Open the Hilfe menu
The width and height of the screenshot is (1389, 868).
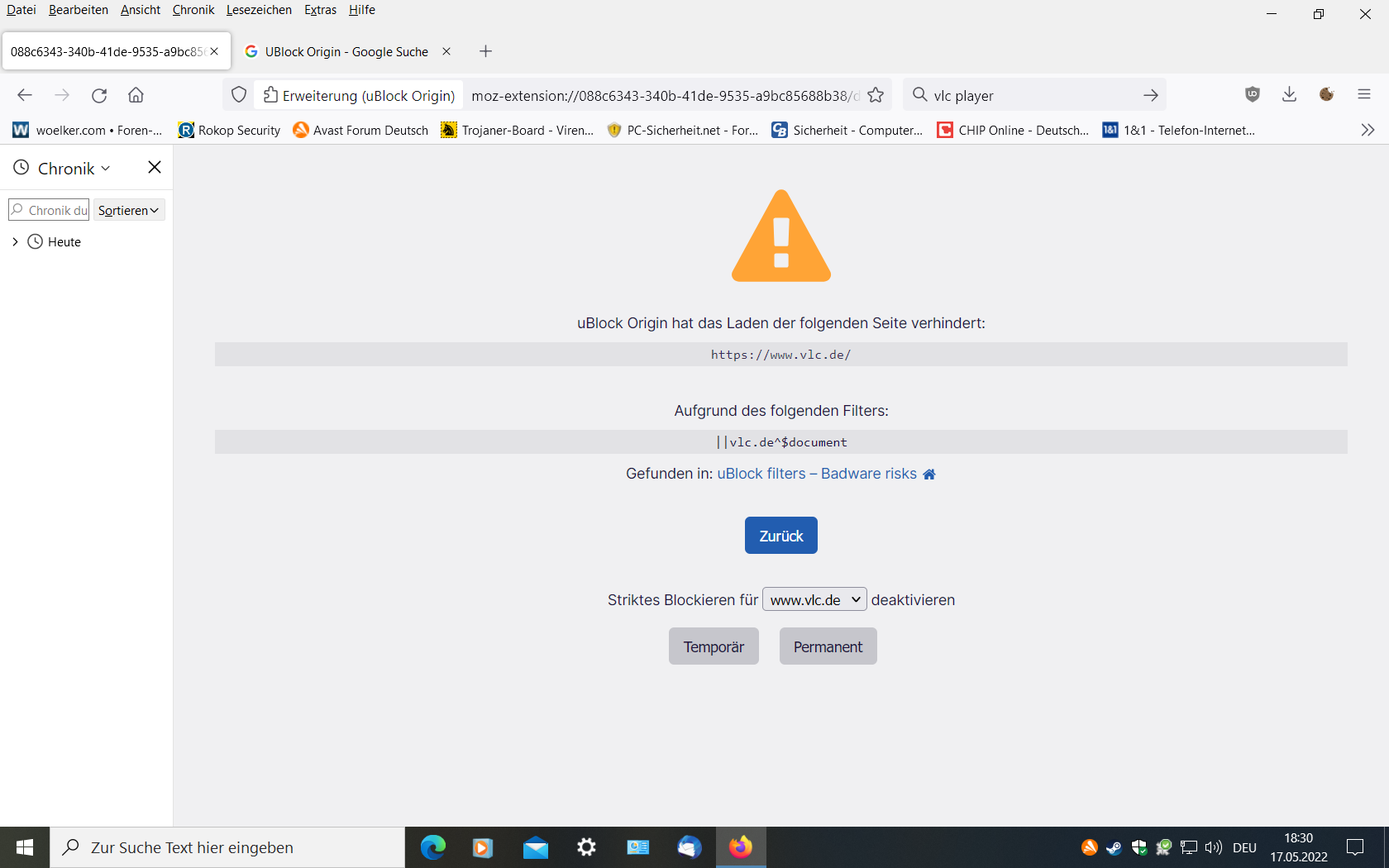pos(362,10)
